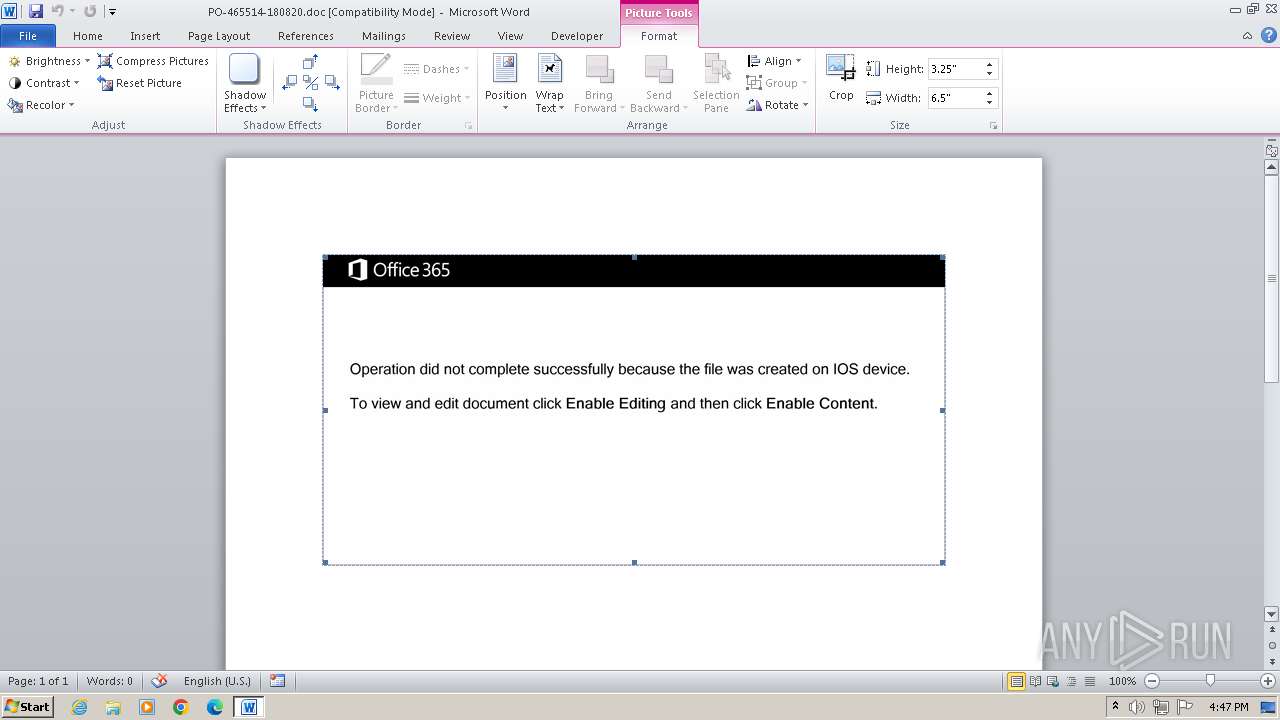
Task: Open the Picture Border dropdown
Action: click(376, 84)
